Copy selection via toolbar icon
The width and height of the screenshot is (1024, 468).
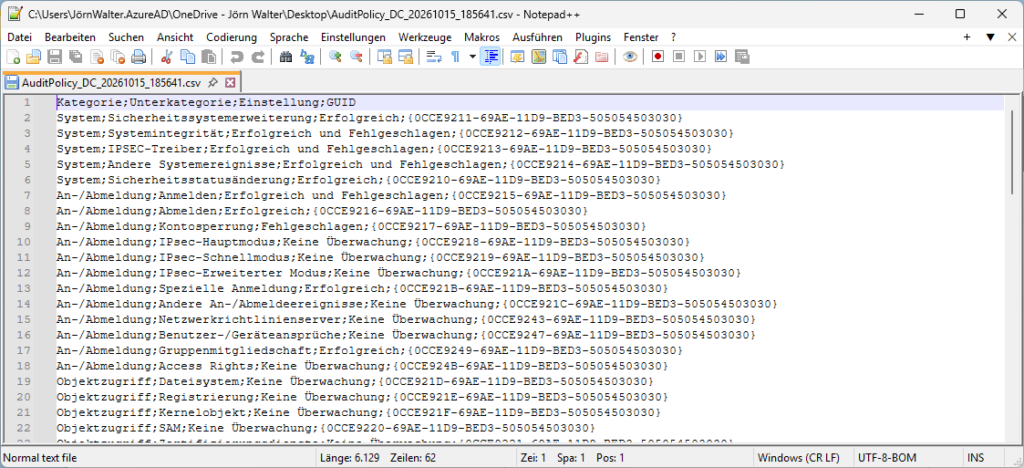(x=187, y=57)
